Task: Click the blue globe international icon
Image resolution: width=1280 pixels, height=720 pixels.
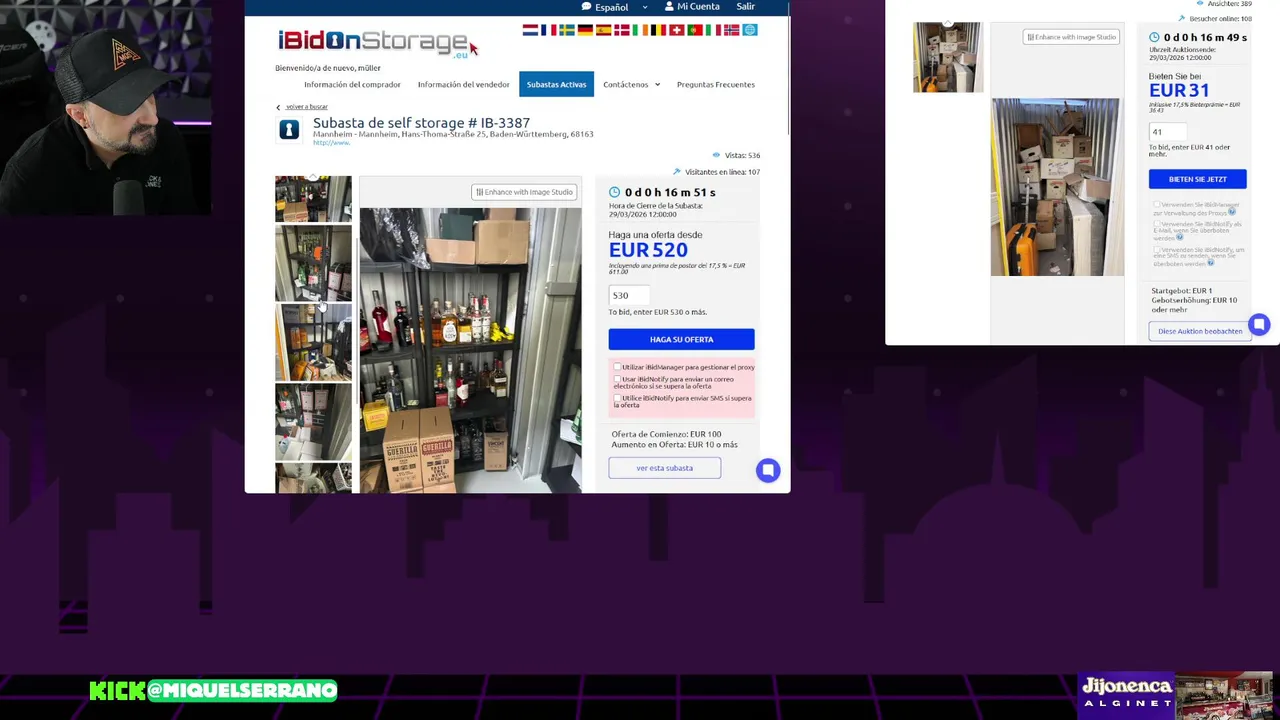Action: [750, 30]
